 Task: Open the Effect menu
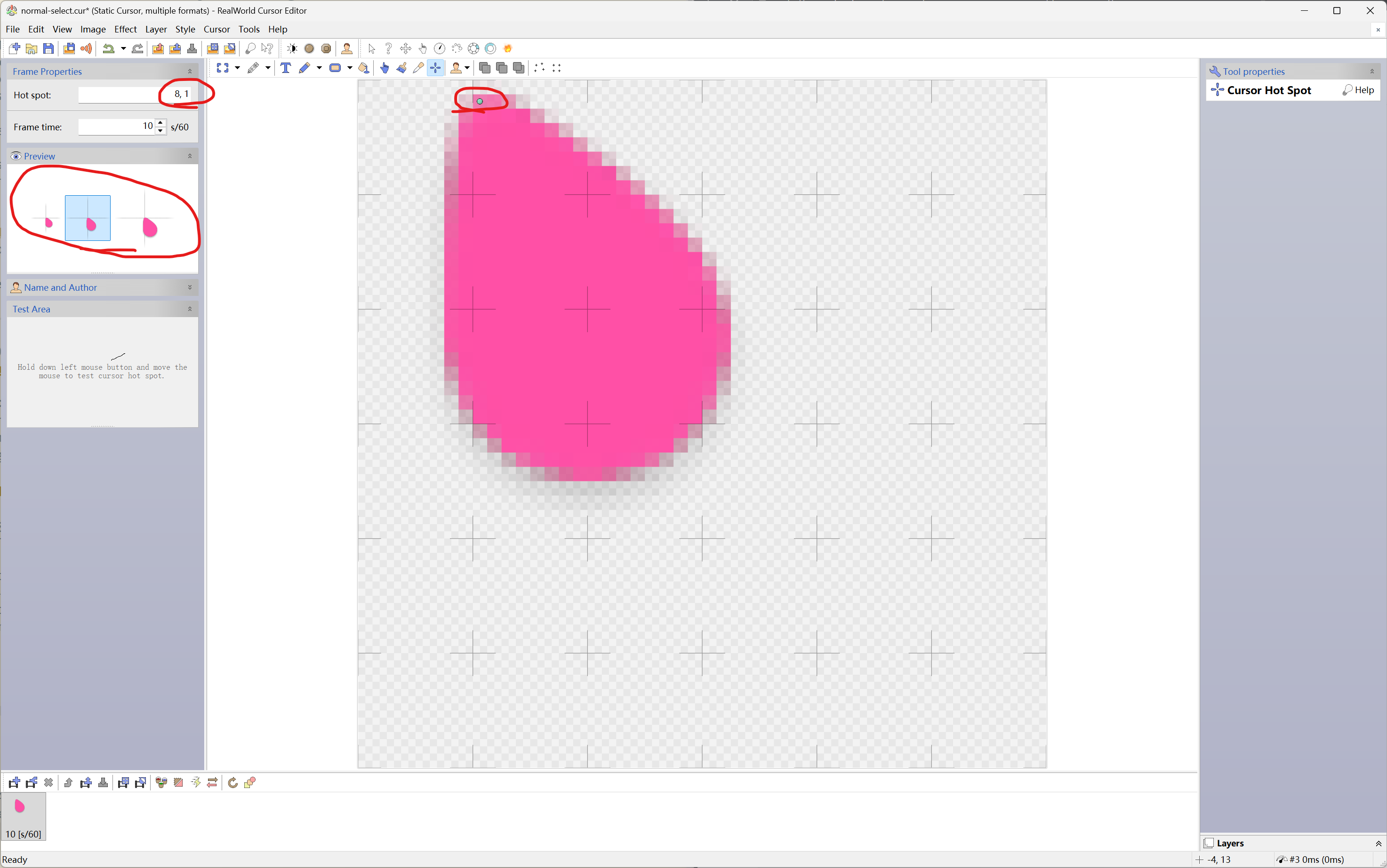click(x=125, y=29)
